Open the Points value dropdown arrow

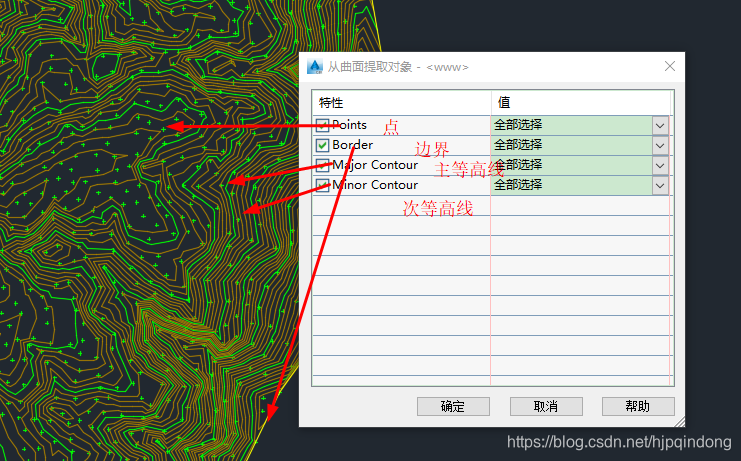pyautogui.click(x=660, y=126)
